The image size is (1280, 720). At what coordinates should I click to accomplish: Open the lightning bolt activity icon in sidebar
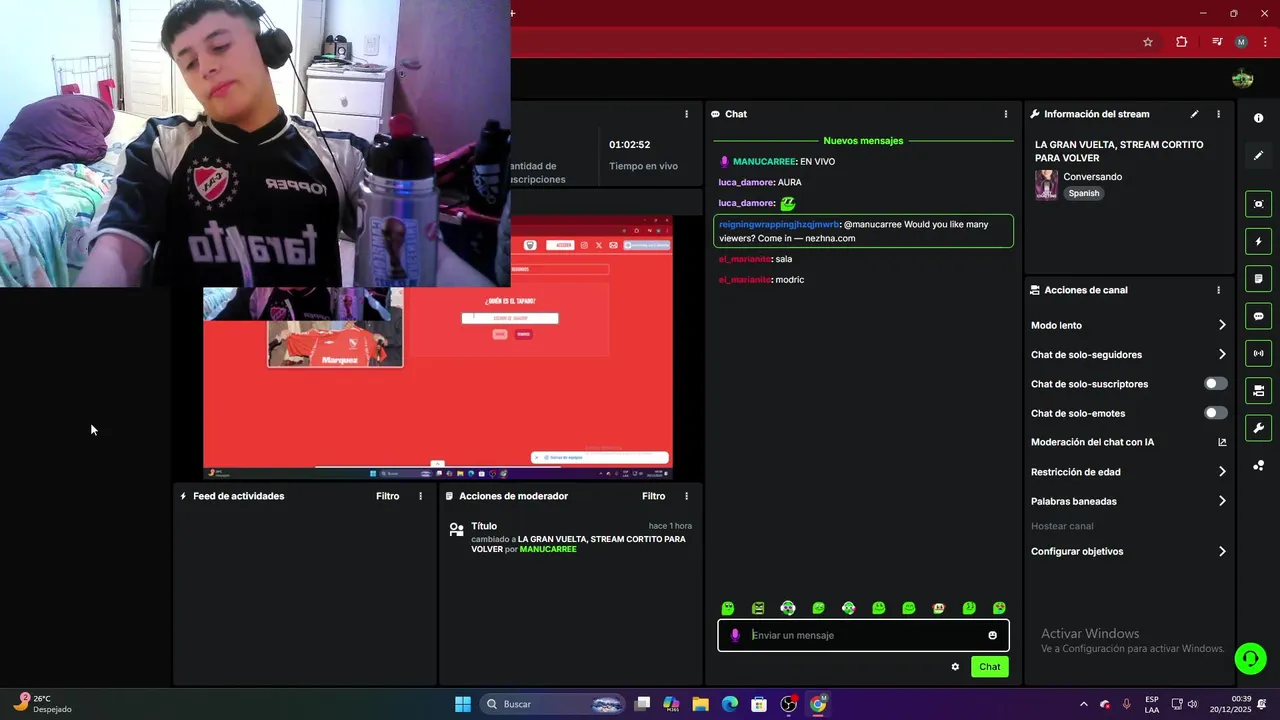tap(1258, 241)
